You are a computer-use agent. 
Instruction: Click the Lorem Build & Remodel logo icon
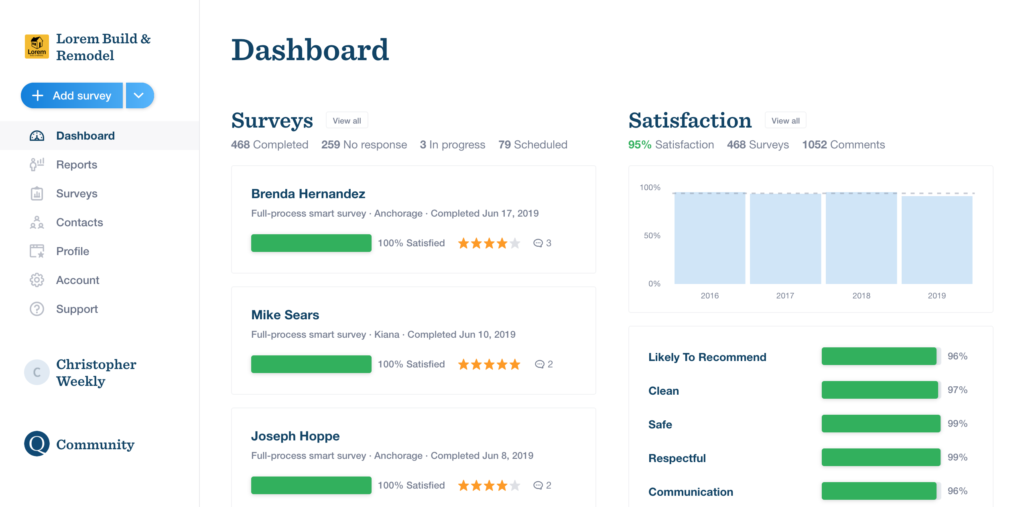37,47
